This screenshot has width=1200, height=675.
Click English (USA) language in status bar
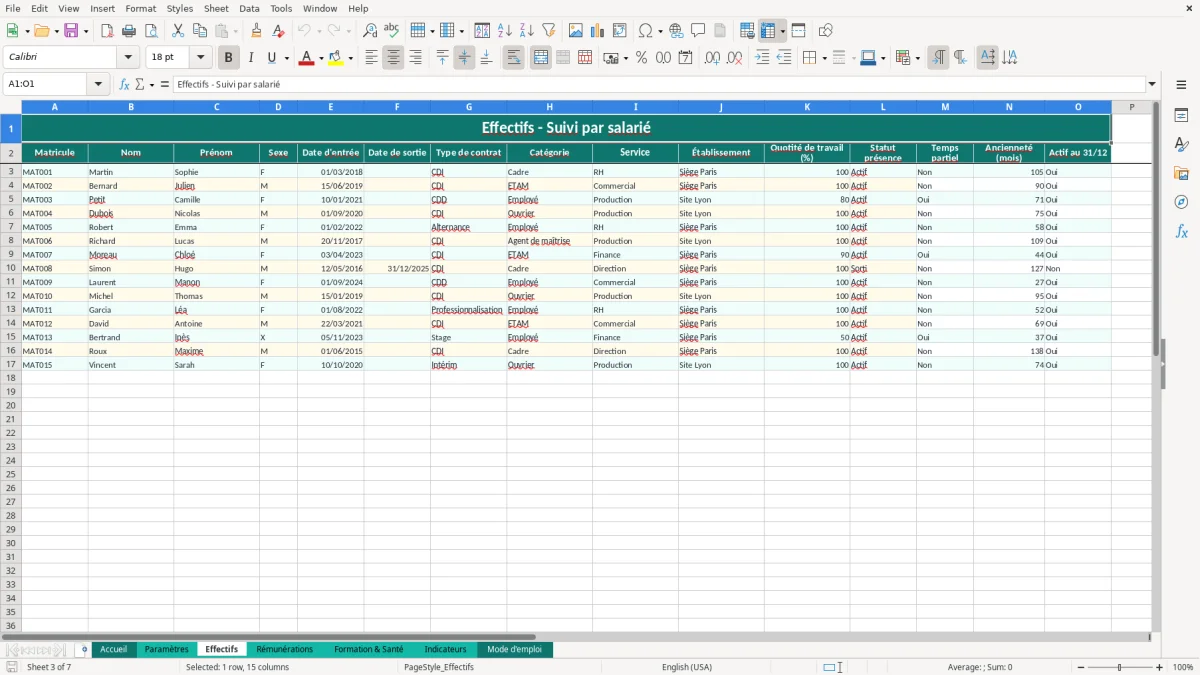click(x=687, y=667)
